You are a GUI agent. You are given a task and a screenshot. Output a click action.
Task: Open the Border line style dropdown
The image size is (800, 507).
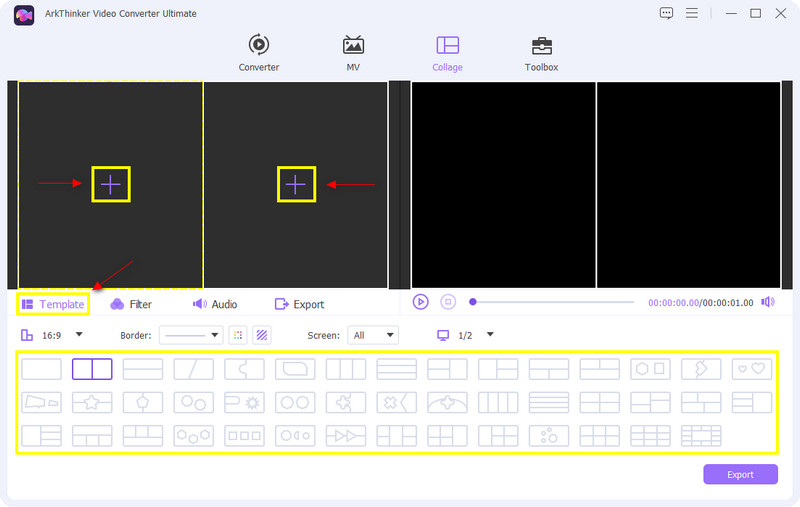pos(191,335)
